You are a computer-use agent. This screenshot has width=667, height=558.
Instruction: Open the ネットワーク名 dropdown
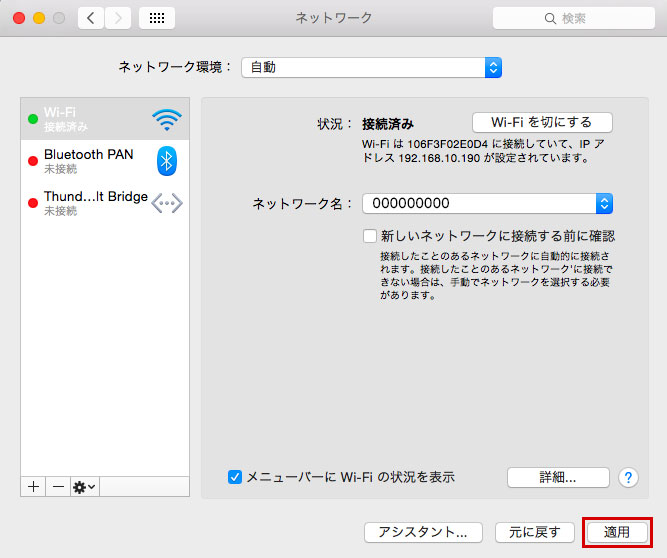487,203
